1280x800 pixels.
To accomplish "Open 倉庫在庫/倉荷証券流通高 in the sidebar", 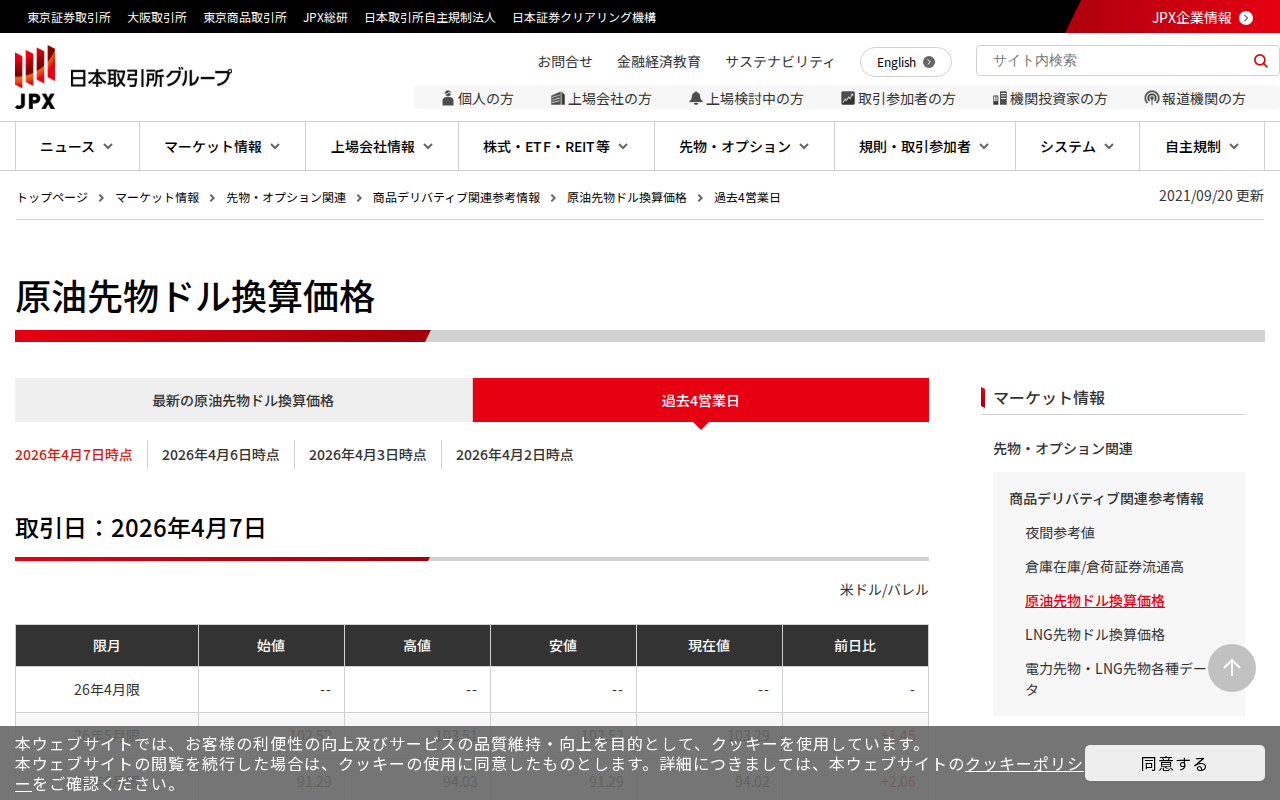I will 1104,566.
